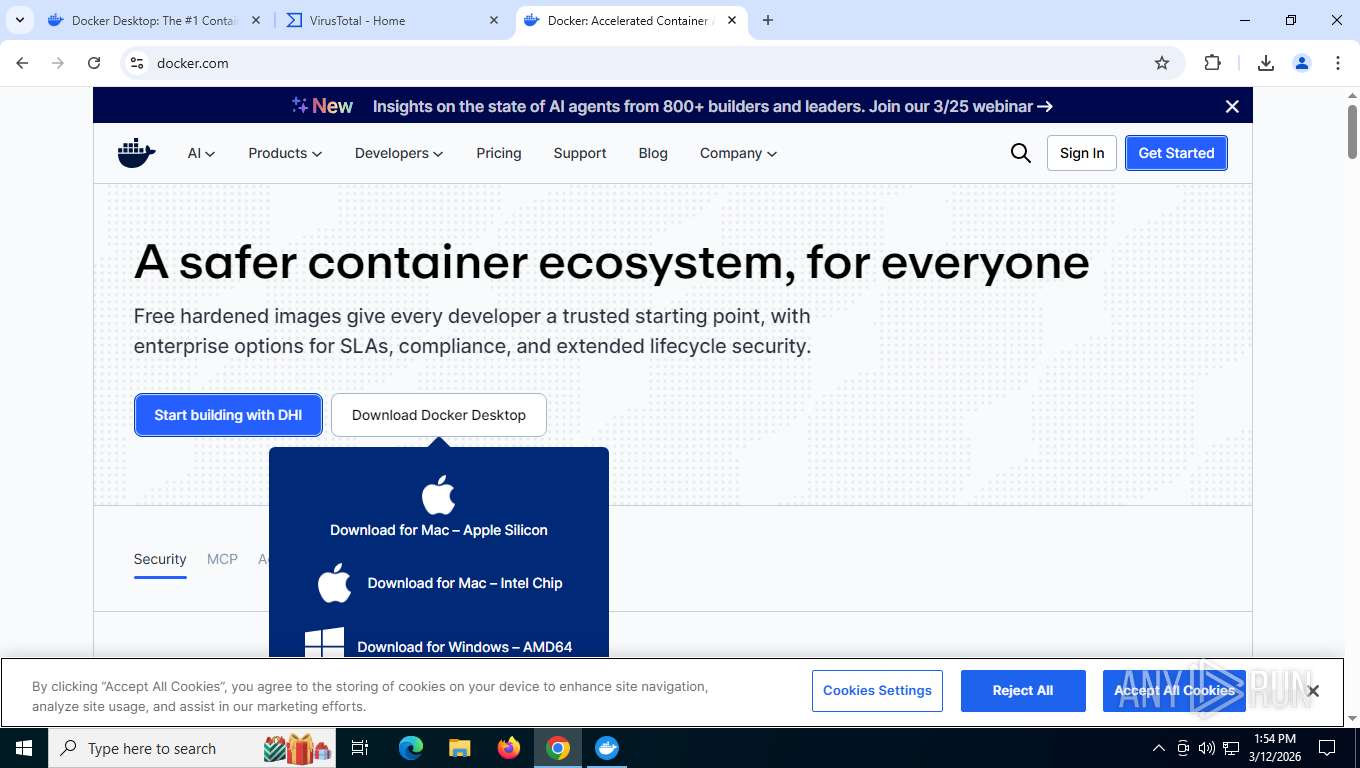The image size is (1360, 768).
Task: Click the docker.com address bar
Action: 640,63
